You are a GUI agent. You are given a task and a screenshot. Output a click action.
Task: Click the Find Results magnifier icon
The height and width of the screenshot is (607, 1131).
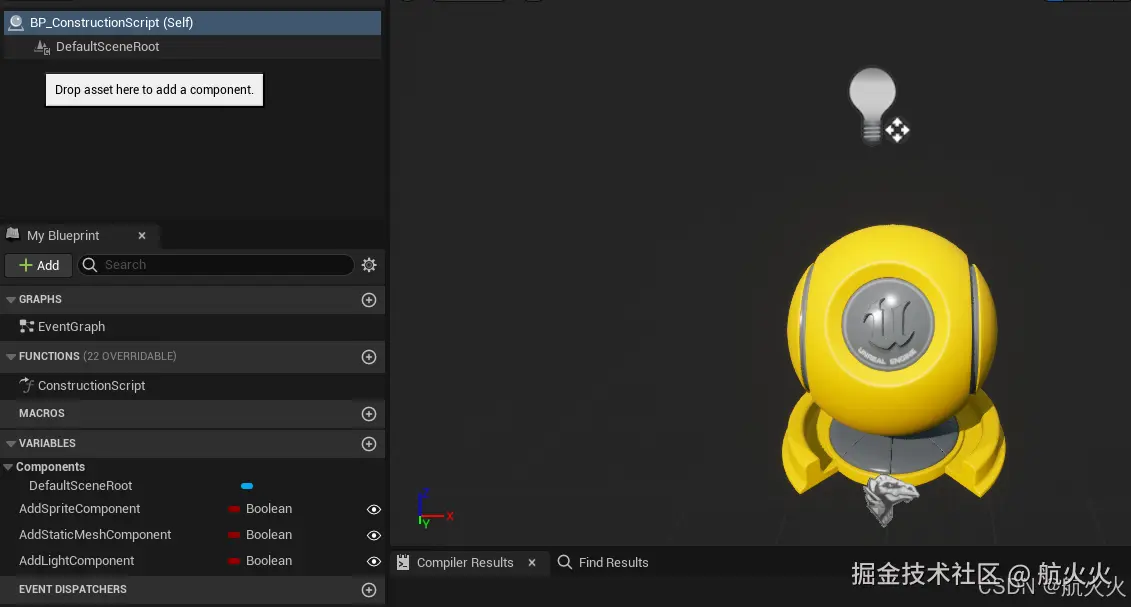pyautogui.click(x=565, y=562)
